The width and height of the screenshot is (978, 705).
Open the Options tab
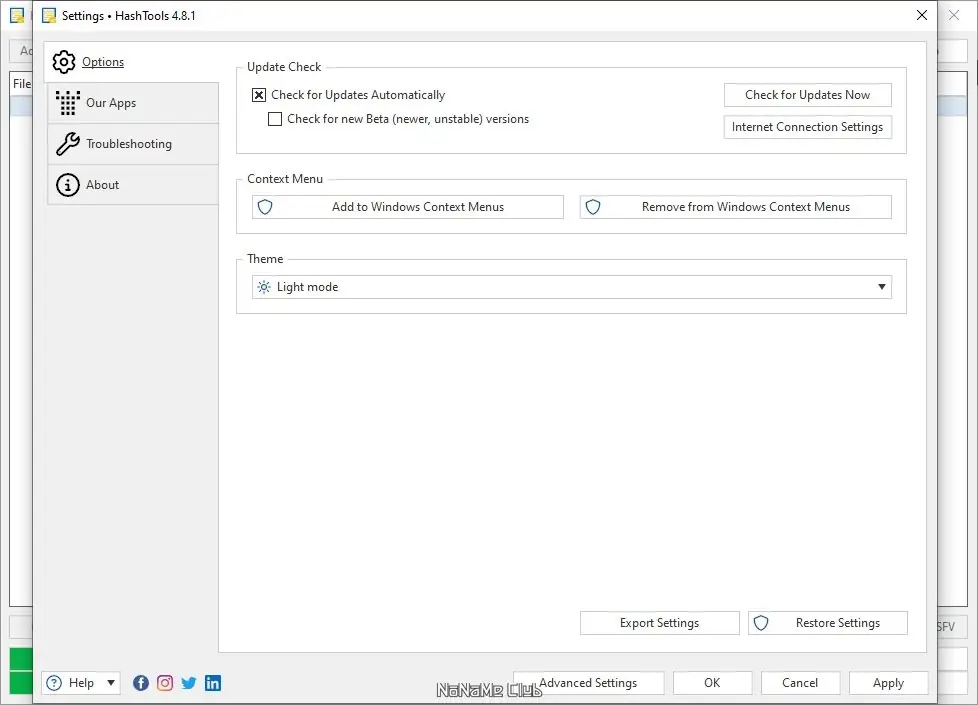(x=132, y=62)
